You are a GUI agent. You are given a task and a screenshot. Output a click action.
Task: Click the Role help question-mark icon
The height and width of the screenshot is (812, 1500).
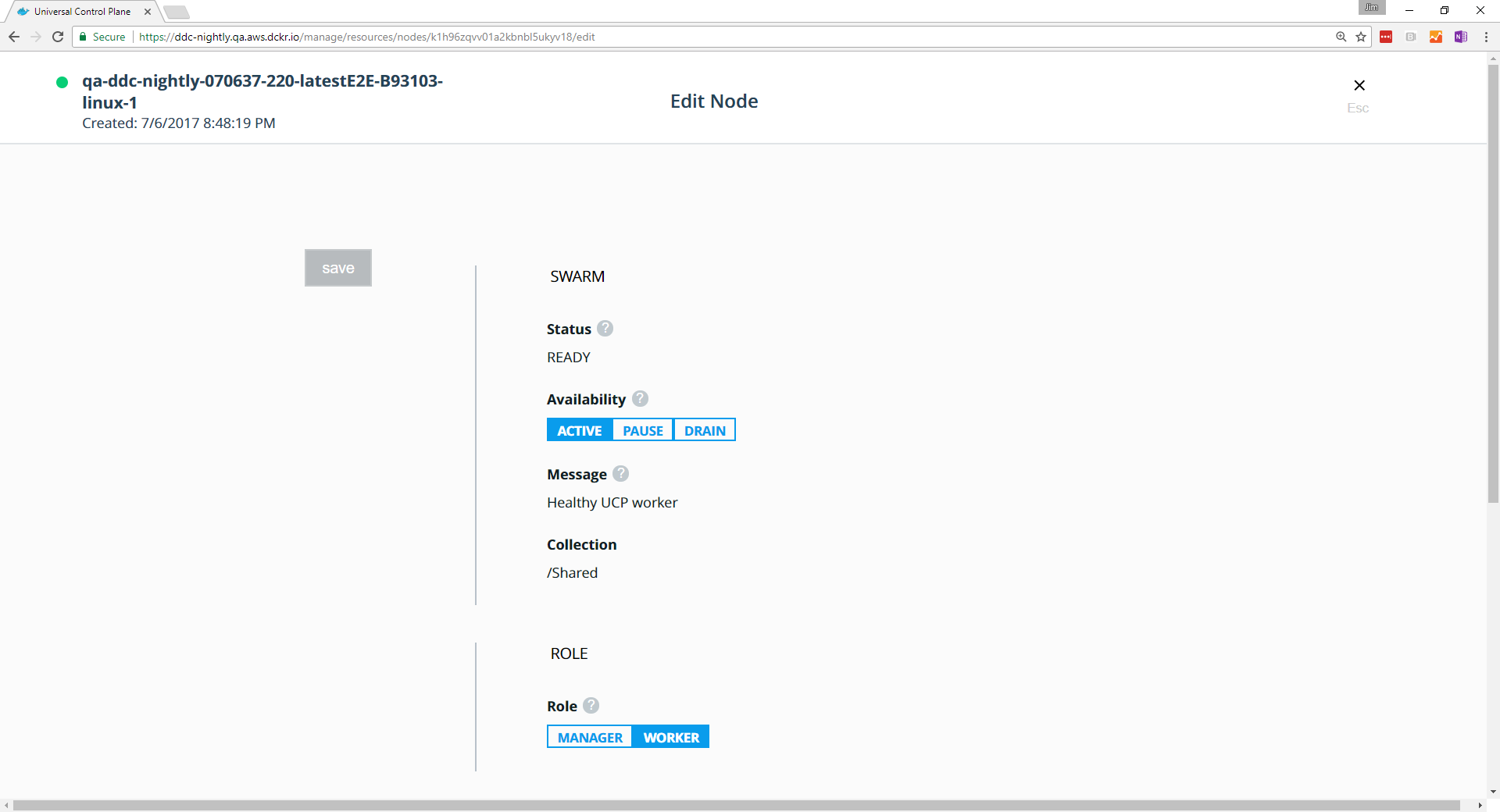pyautogui.click(x=591, y=706)
